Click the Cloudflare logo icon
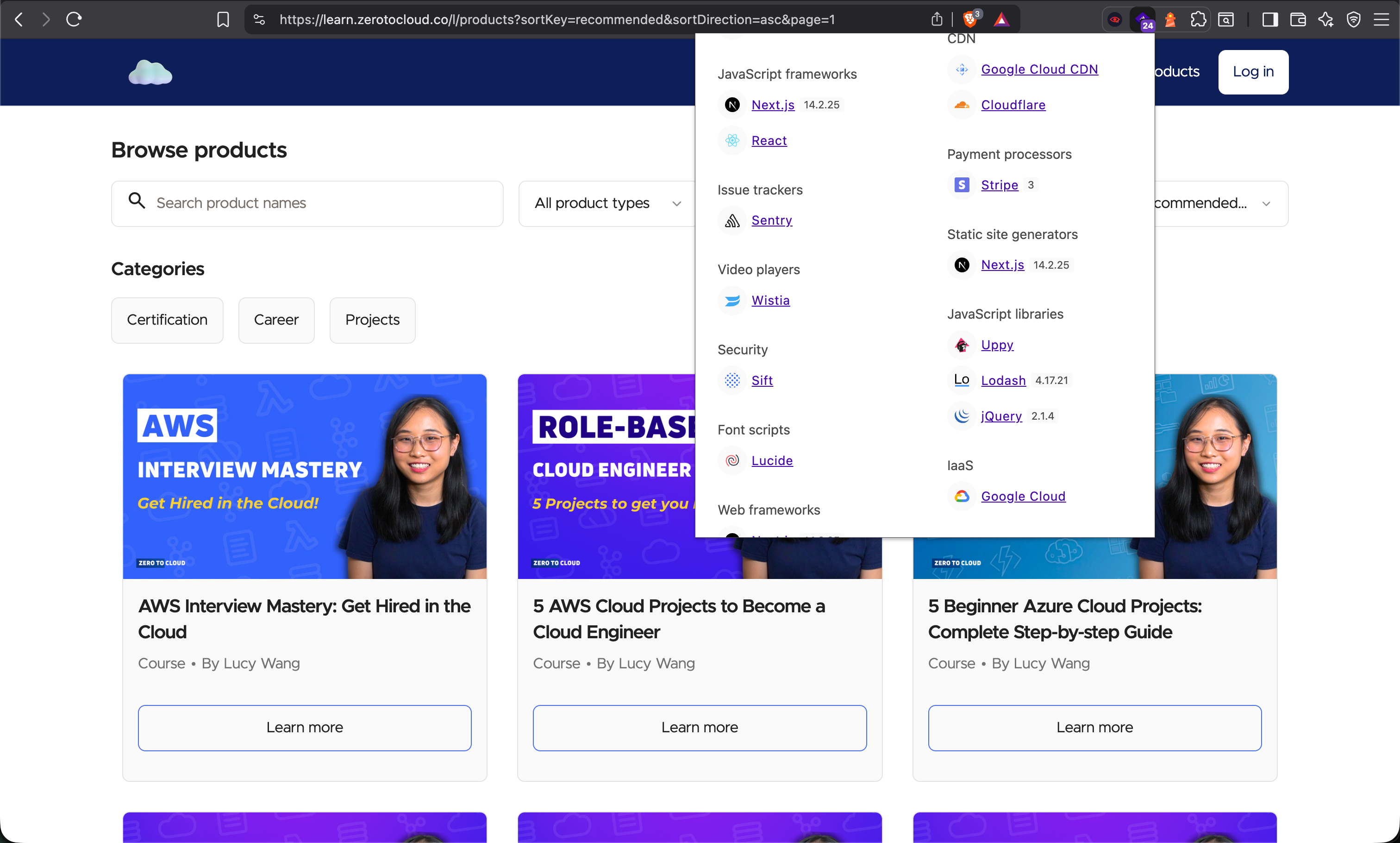The height and width of the screenshot is (843, 1400). click(x=962, y=105)
